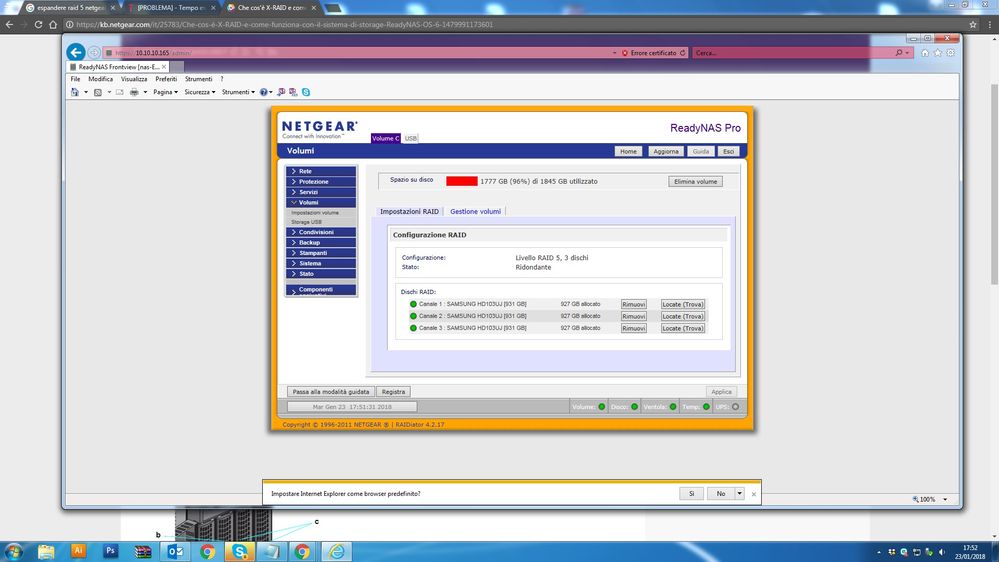This screenshot has width=999, height=562.
Task: Switch to the Gestione volumi tab
Action: [x=475, y=212]
